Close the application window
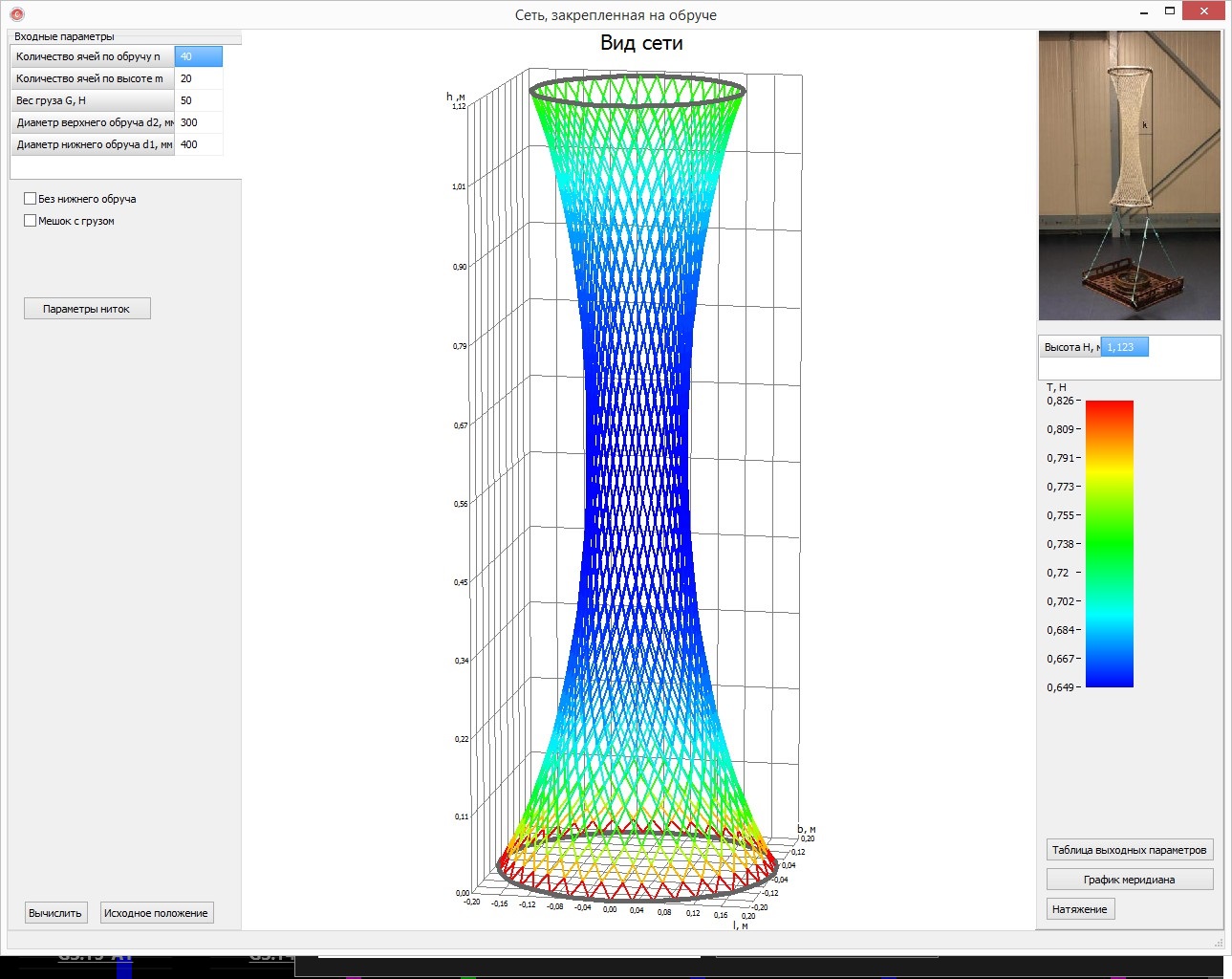The height and width of the screenshot is (979, 1232). click(1204, 11)
